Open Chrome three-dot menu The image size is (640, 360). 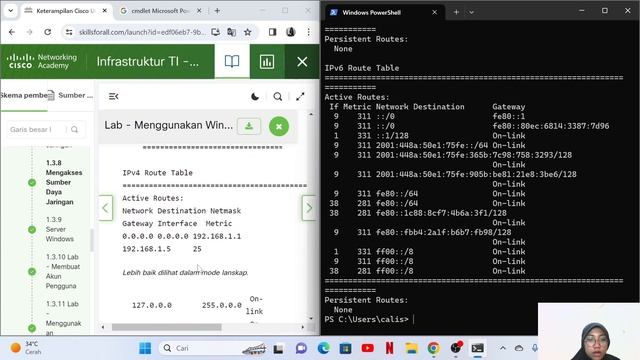(x=309, y=32)
